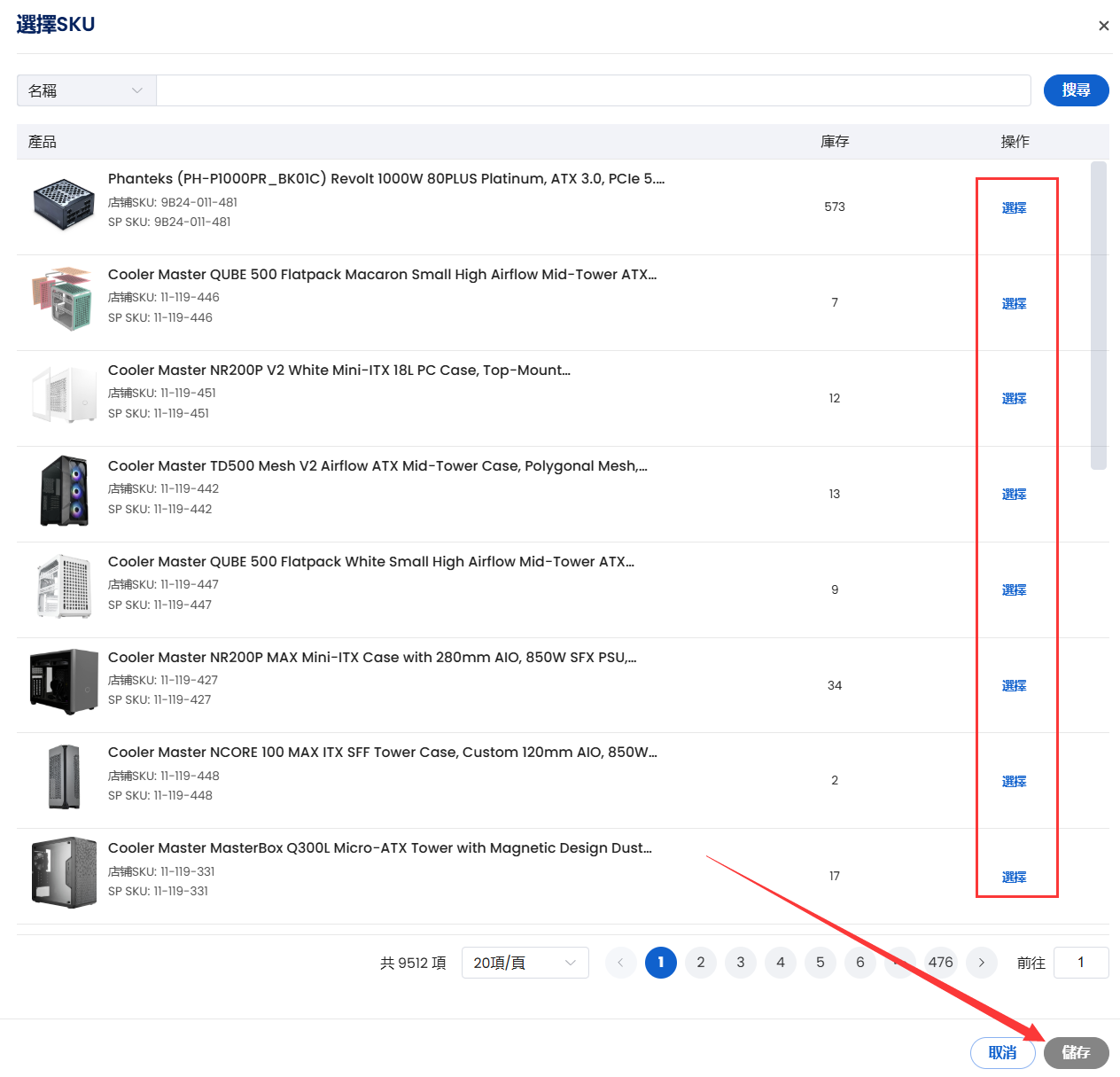Click 選擇 for the NR200P V2 White case
1120x1077 pixels.
click(1015, 399)
